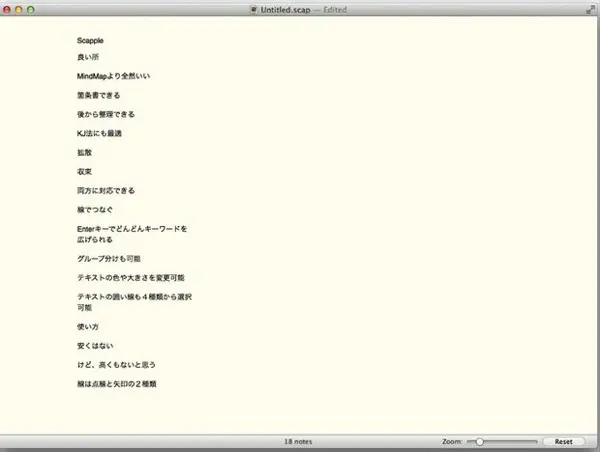This screenshot has width=600, height=452.
Task: Select the テキストの囲い線も４種類 note
Action: tap(134, 302)
